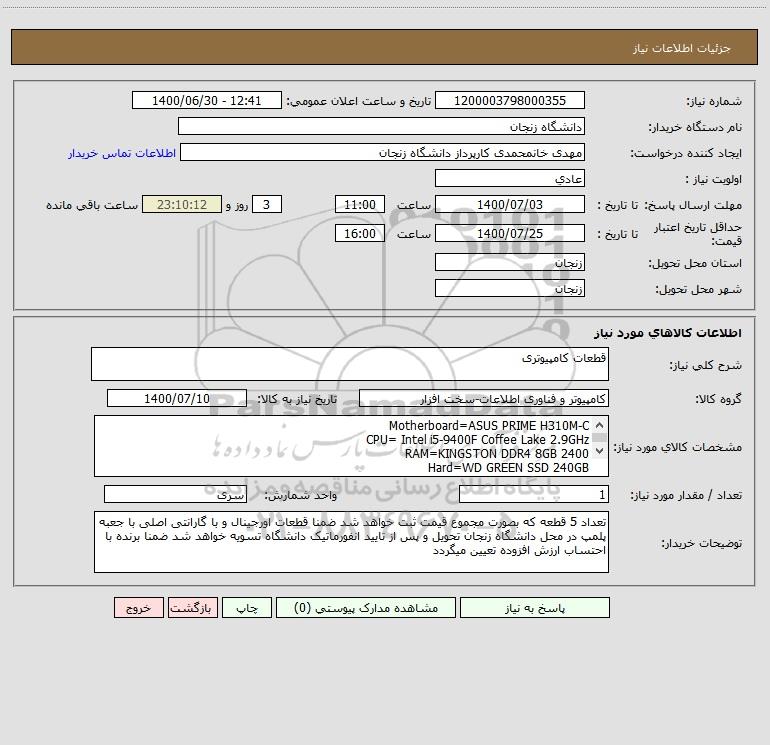Click requester field 'مهدی خانمحمدی کارپرداز'
Image resolution: width=770 pixels, height=745 pixels.
click(x=382, y=152)
